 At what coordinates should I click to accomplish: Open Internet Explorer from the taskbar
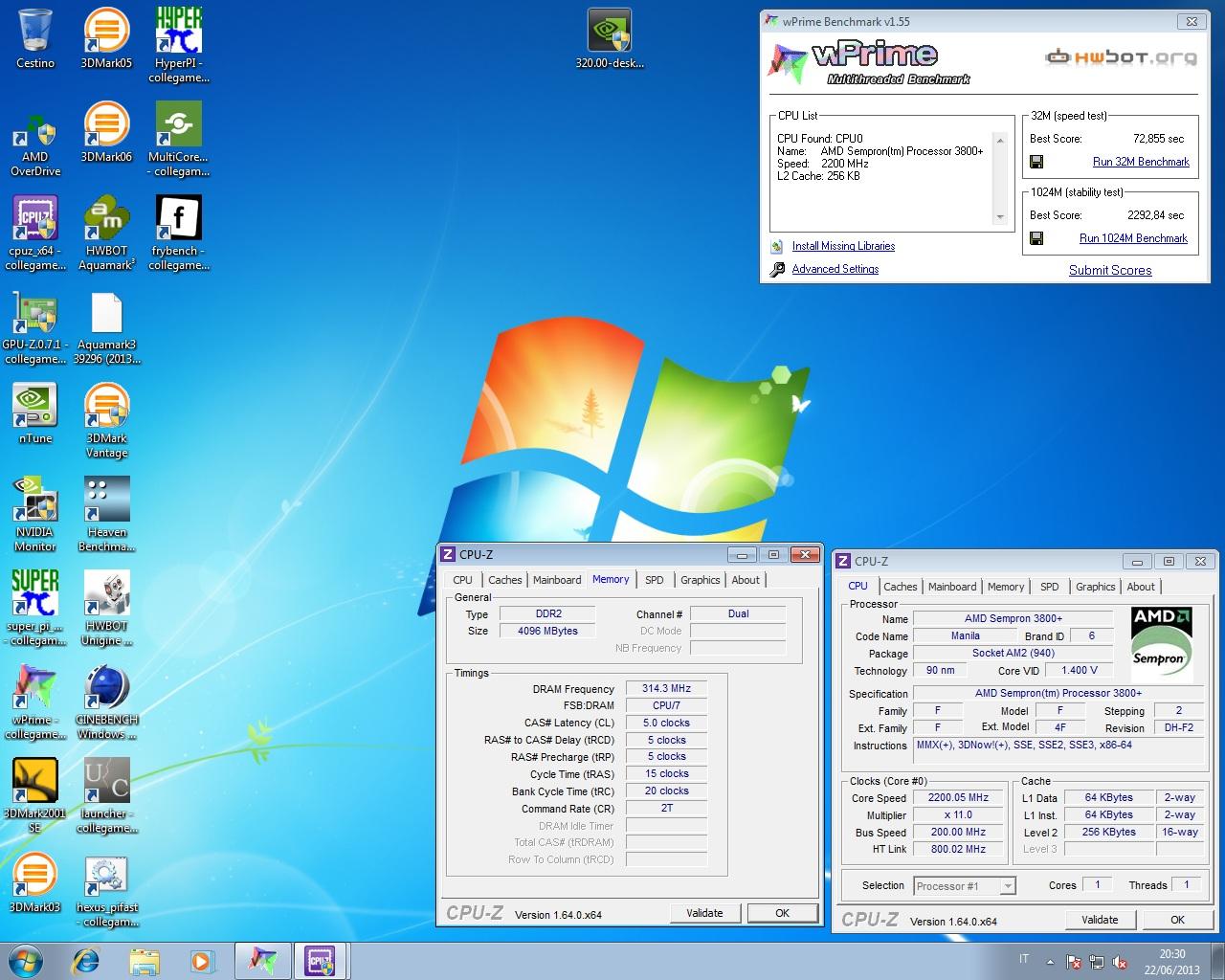(86, 960)
